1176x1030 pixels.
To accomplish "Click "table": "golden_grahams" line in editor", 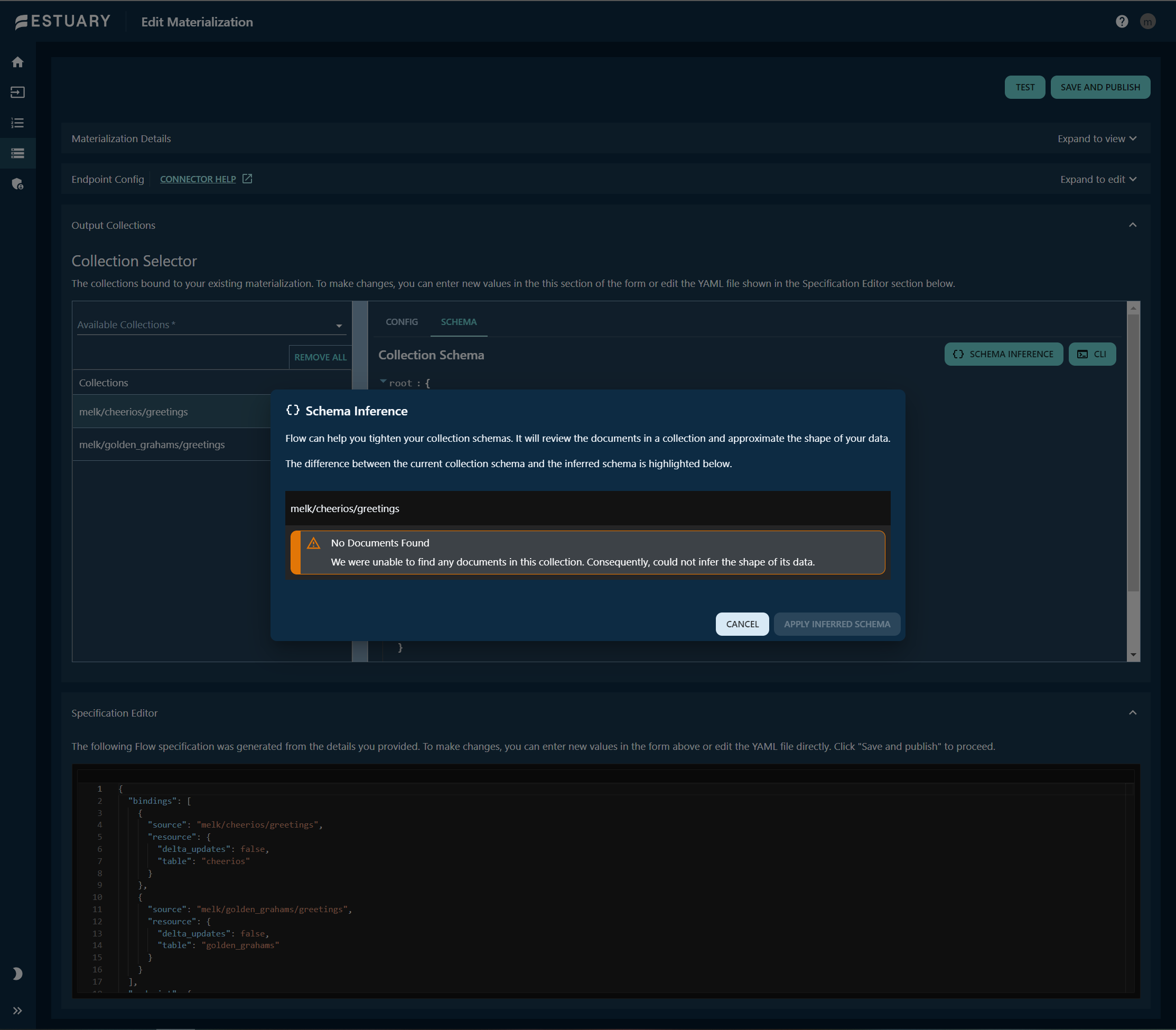I will click(218, 945).
